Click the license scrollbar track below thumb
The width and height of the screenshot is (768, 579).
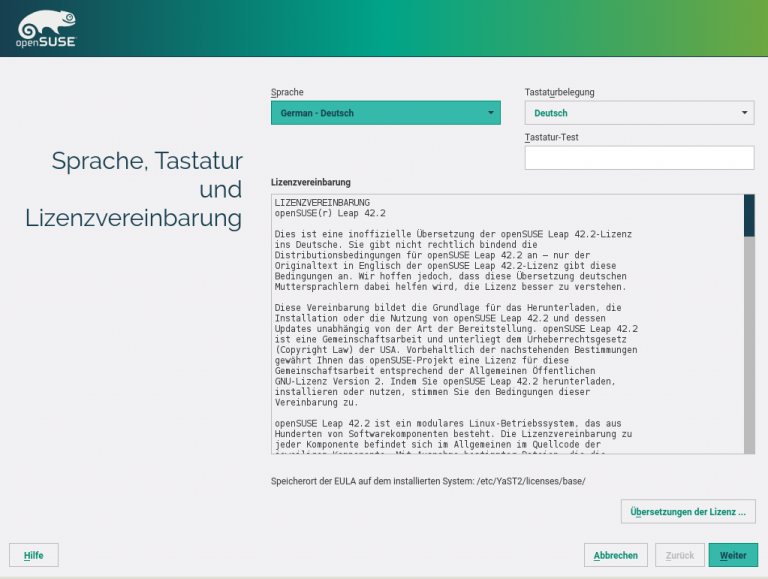tap(749, 345)
